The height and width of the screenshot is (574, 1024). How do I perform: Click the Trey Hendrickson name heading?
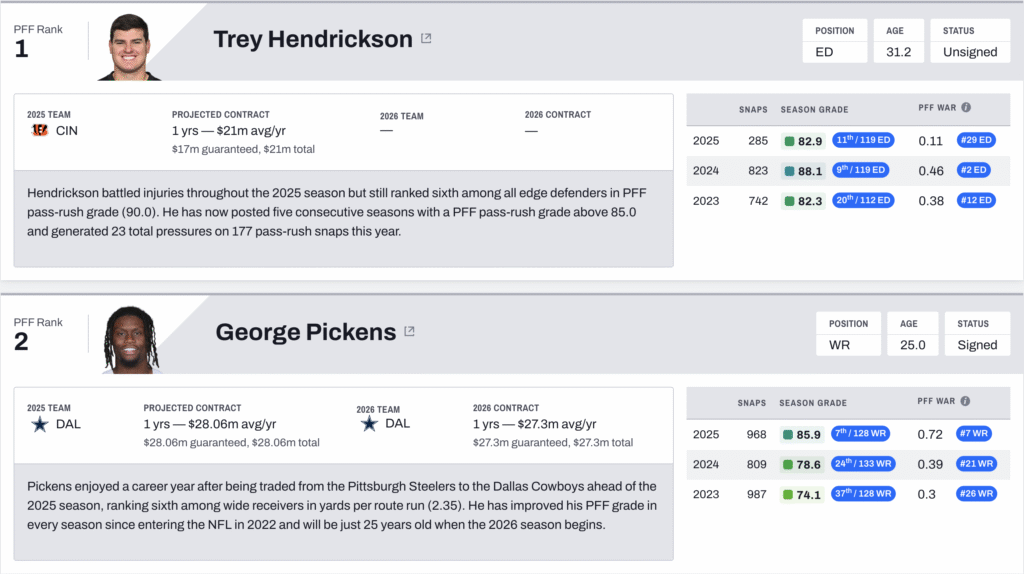tap(312, 39)
